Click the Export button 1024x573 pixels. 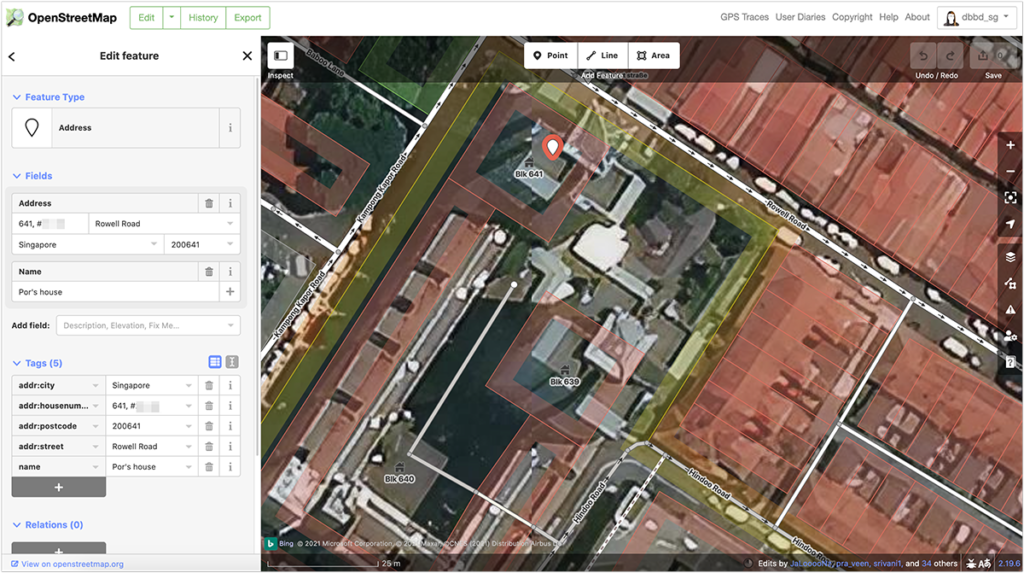click(247, 17)
